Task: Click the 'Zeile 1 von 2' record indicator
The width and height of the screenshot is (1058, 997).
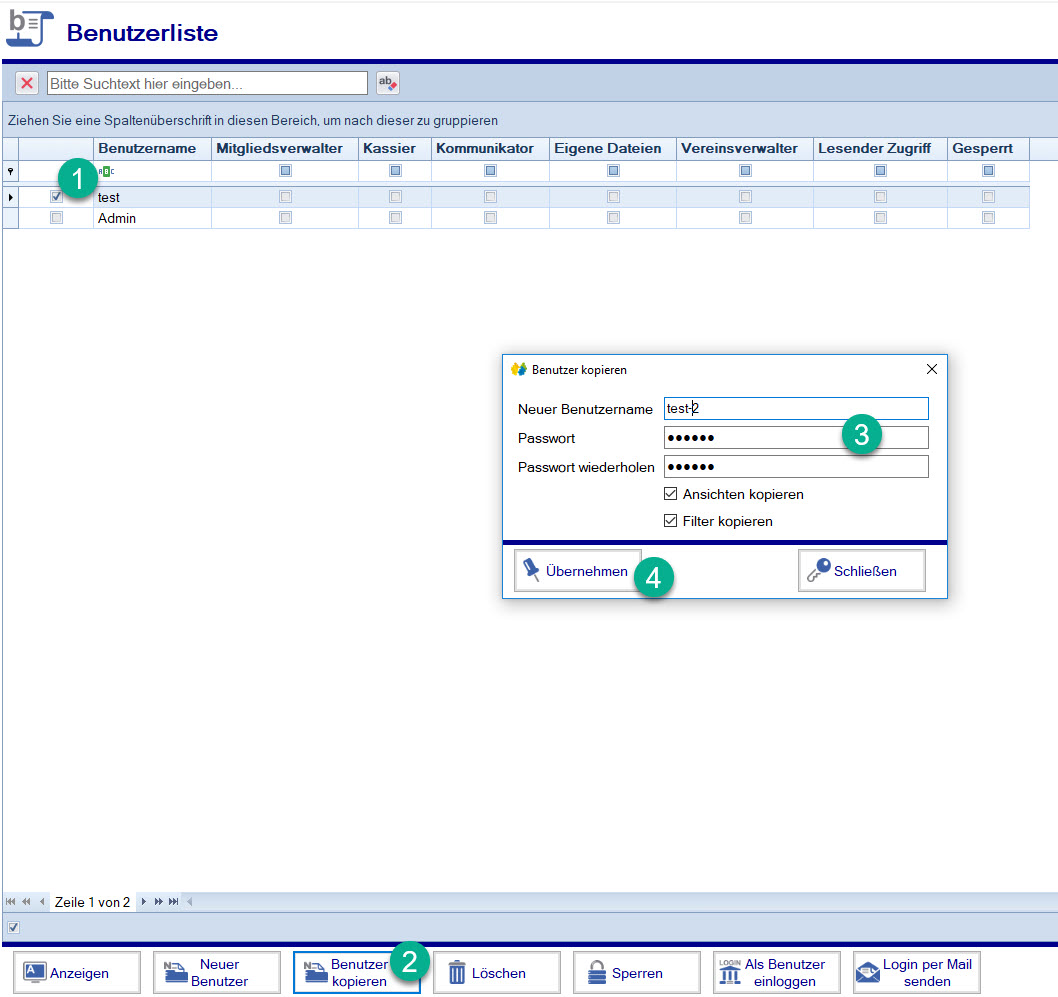Action: (92, 902)
